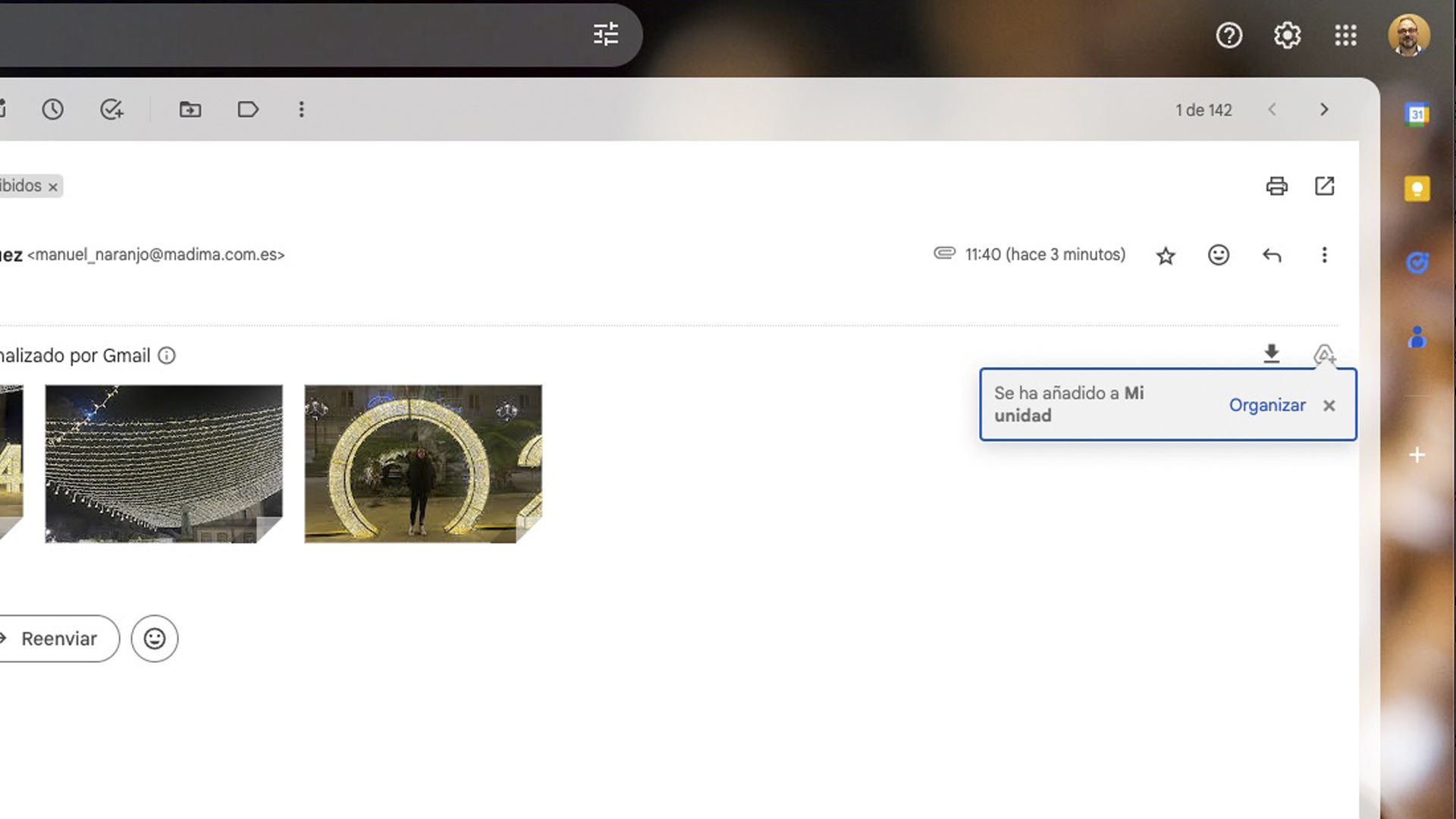Click Organizar in the Drive notification
The height and width of the screenshot is (819, 1456).
click(1267, 405)
